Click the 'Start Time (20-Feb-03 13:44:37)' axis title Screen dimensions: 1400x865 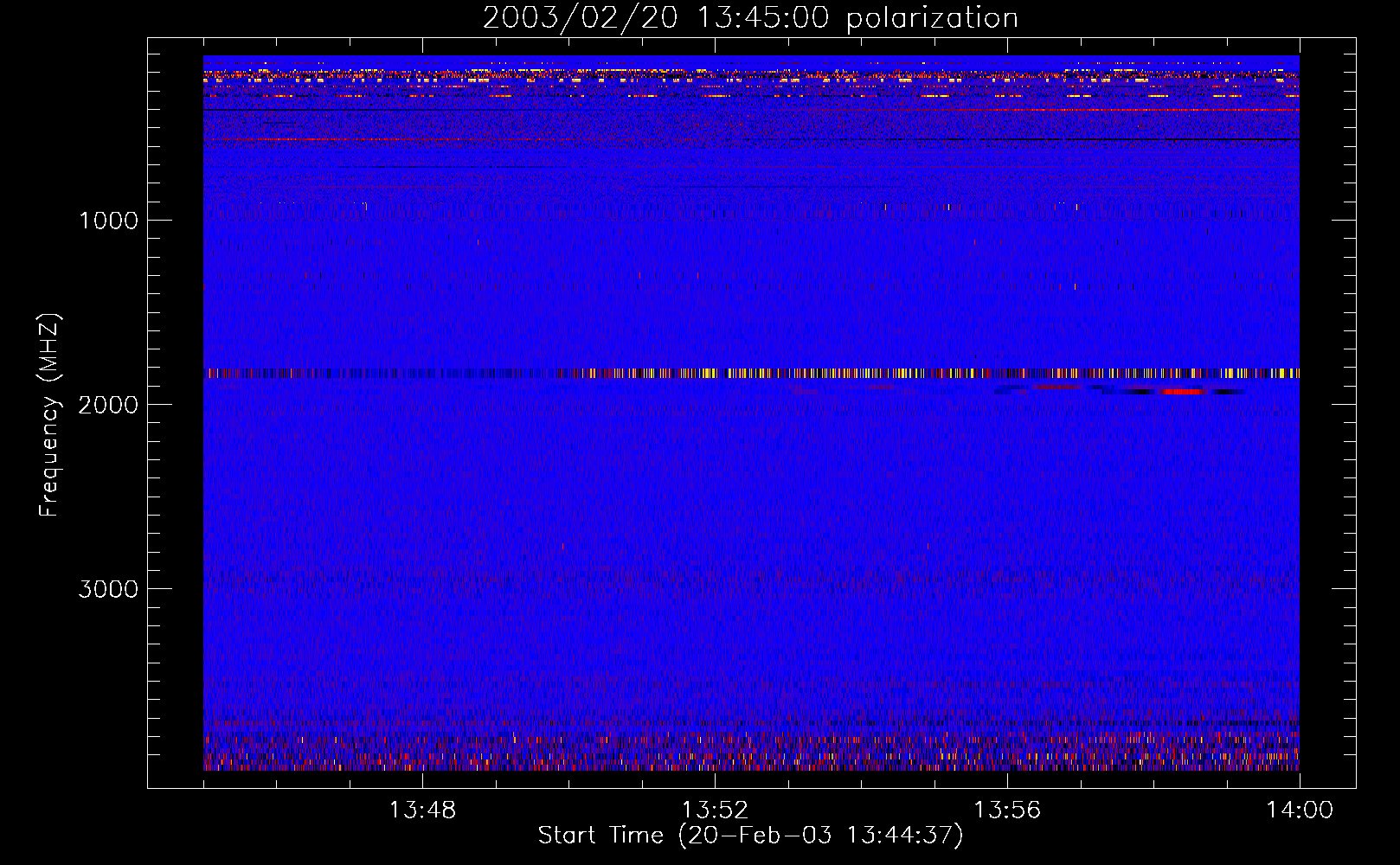coord(750,836)
